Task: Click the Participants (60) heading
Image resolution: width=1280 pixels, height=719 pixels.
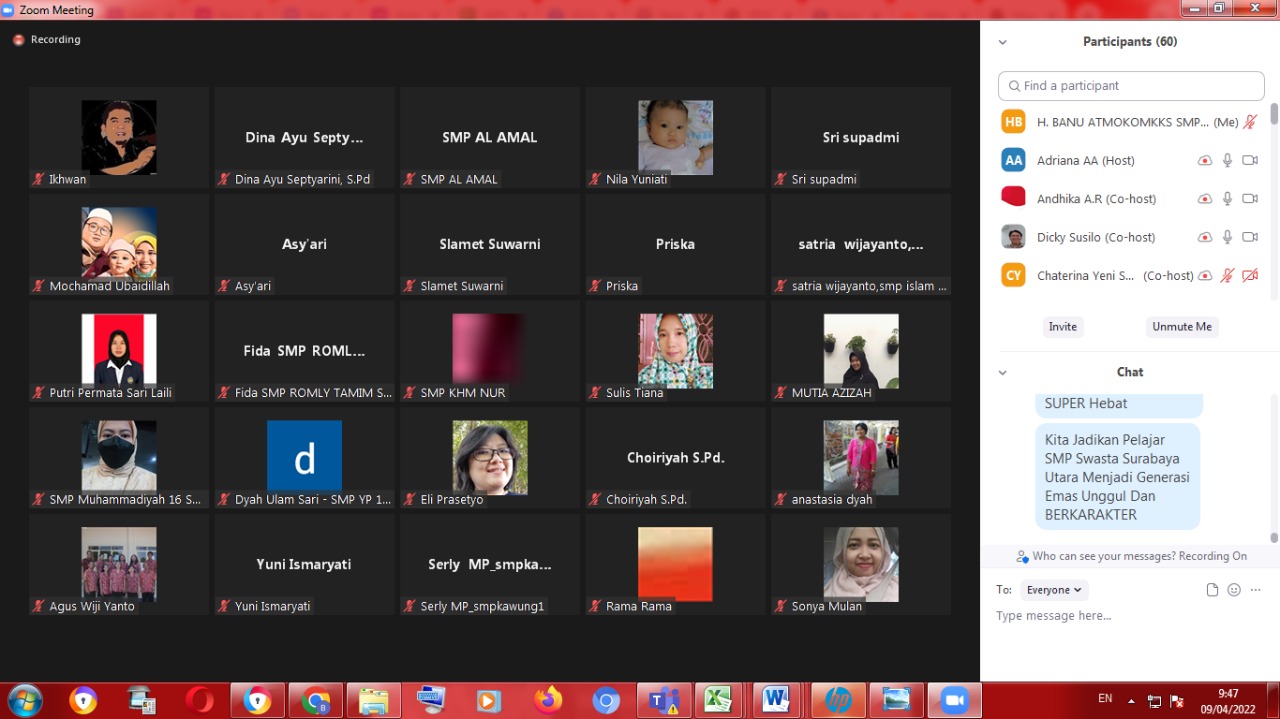Action: 1130,42
